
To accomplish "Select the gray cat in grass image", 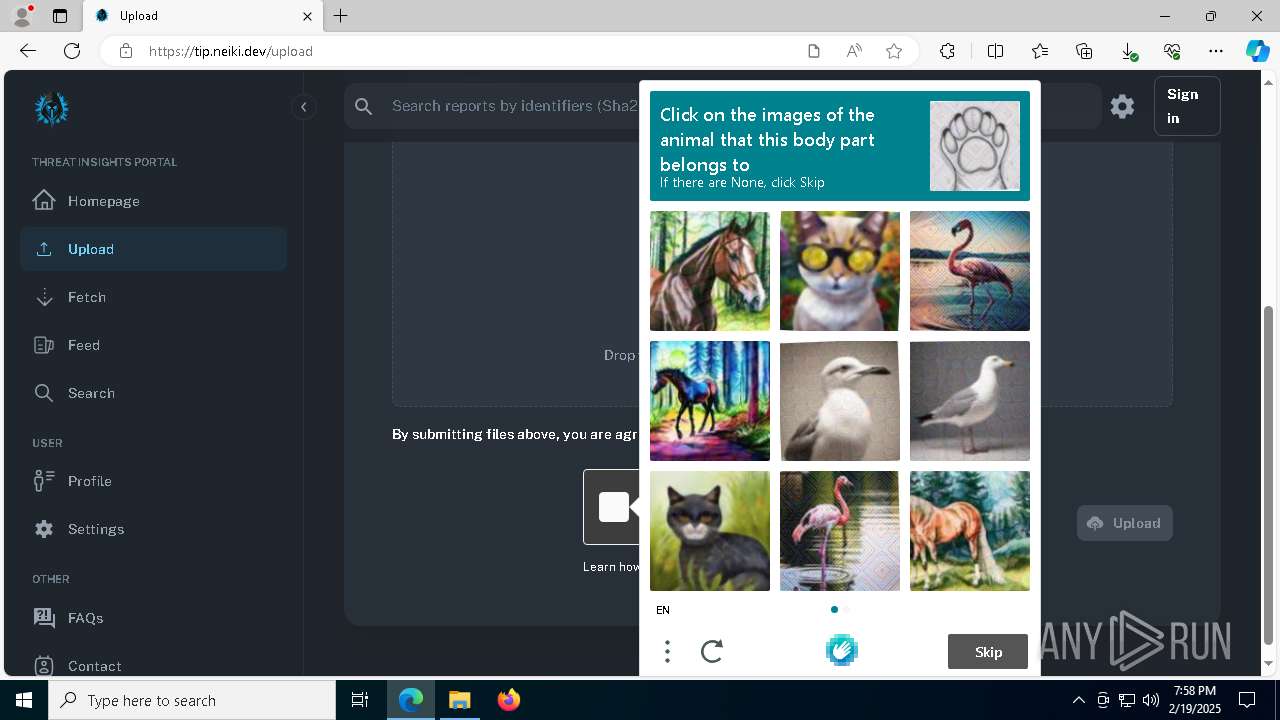I will 710,531.
